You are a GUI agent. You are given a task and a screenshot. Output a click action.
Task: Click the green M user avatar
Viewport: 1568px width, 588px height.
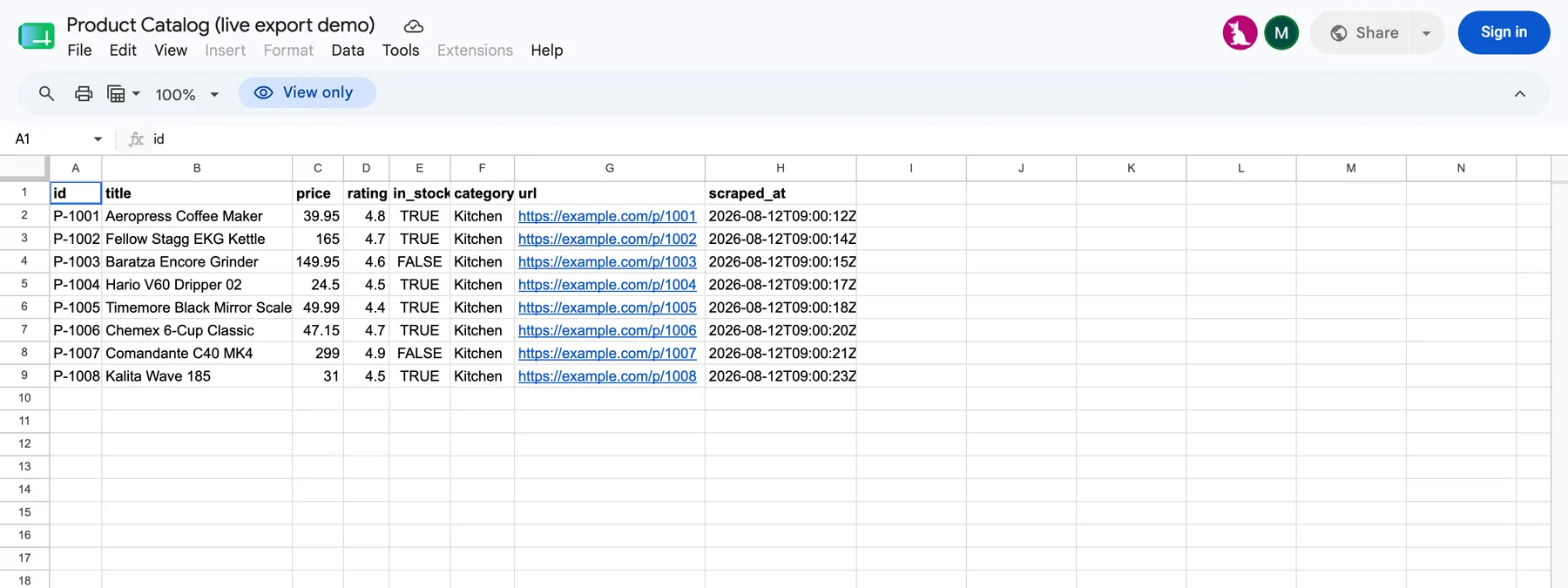point(1281,33)
